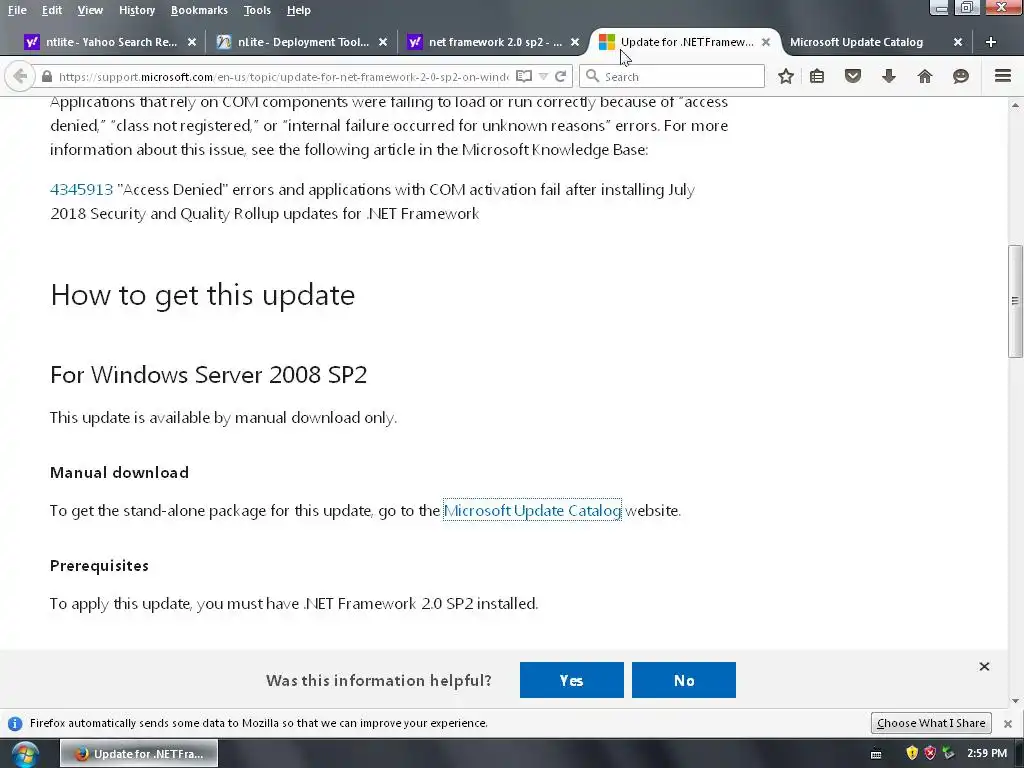1024x768 pixels.
Task: Click the page scrollbar thumb
Action: (x=1015, y=301)
